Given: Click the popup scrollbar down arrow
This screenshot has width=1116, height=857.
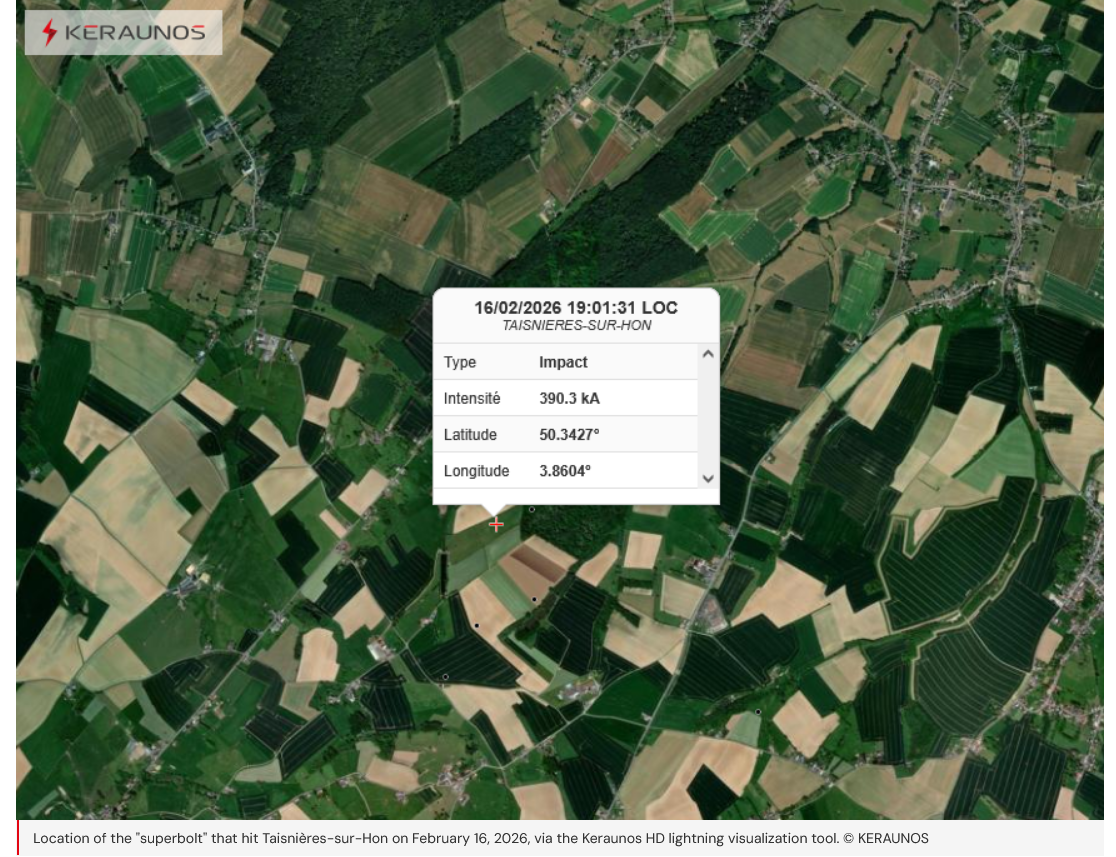Looking at the screenshot, I should [708, 479].
